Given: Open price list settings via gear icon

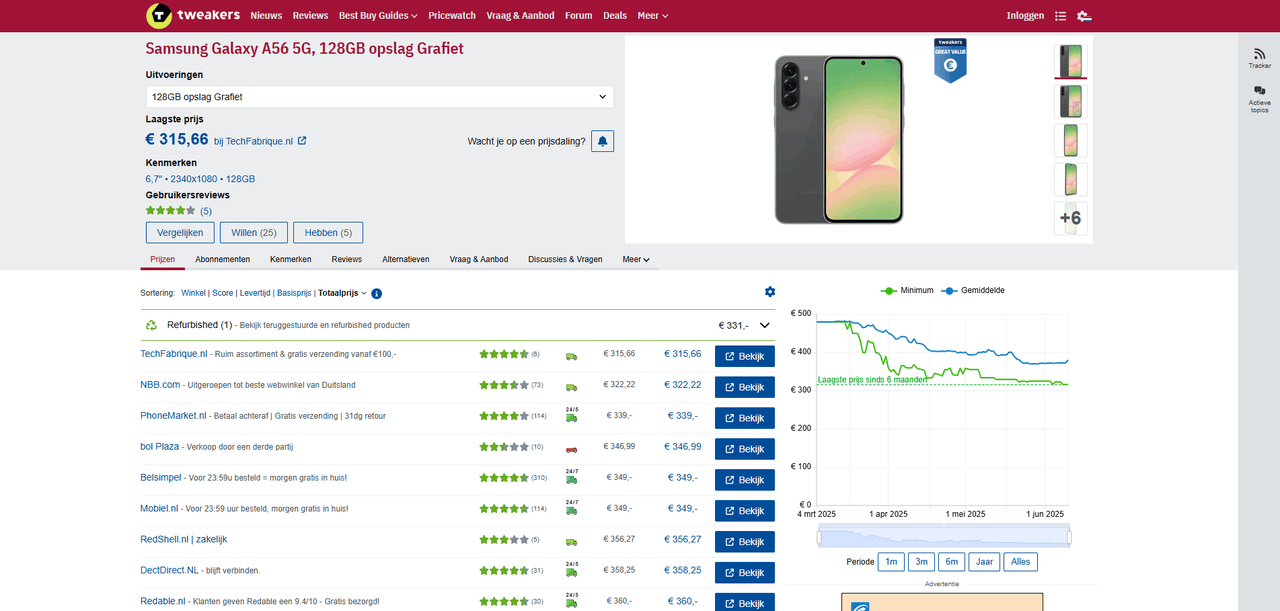Looking at the screenshot, I should click(770, 291).
